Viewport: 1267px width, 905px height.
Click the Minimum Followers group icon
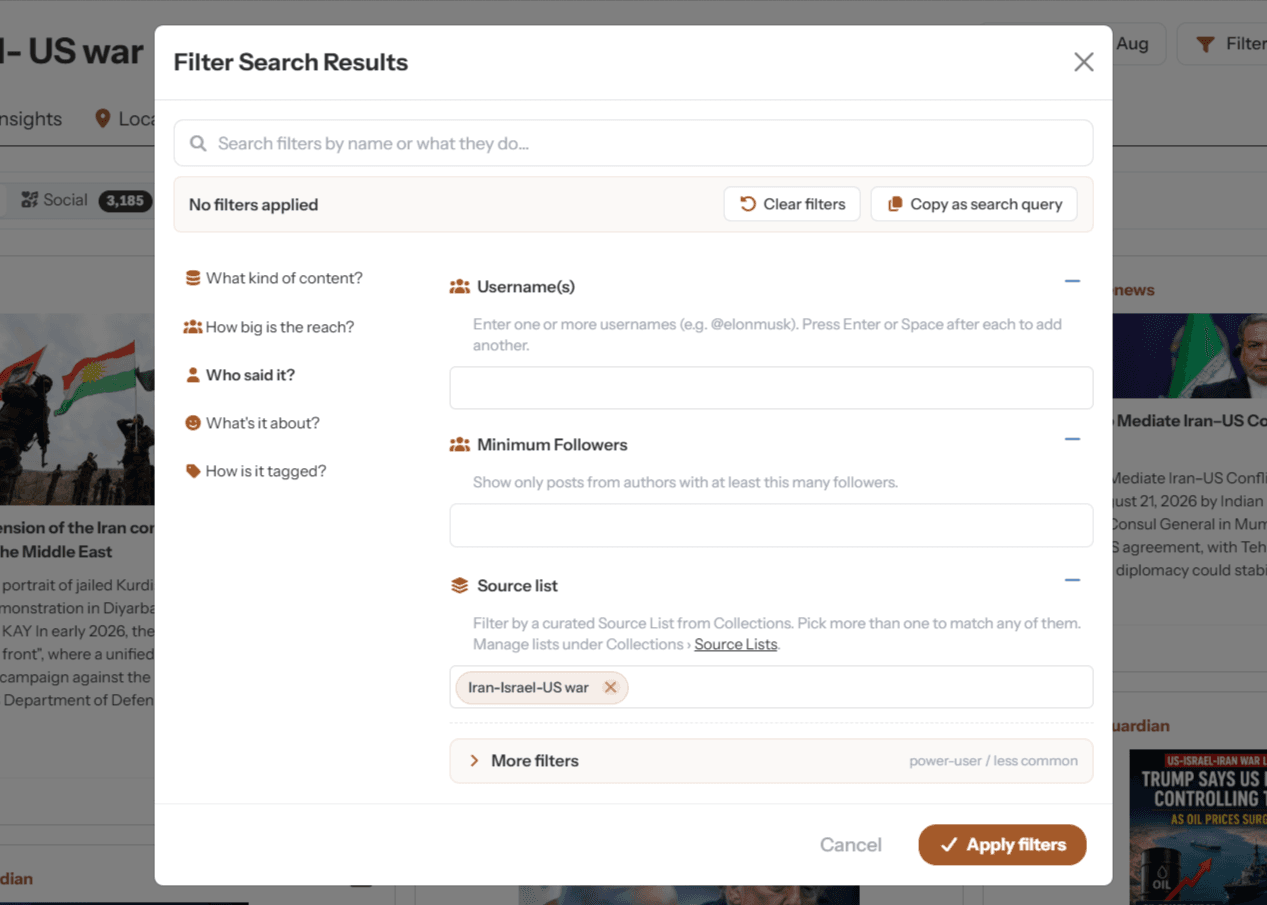pos(460,445)
